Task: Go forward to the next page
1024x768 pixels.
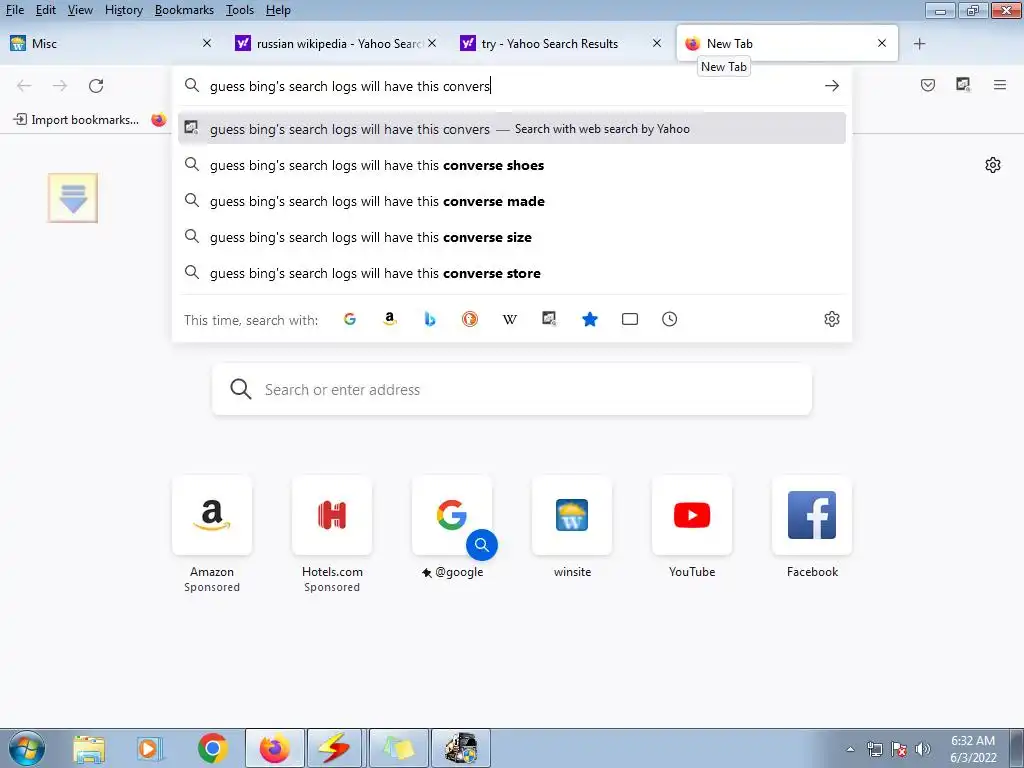Action: click(60, 86)
